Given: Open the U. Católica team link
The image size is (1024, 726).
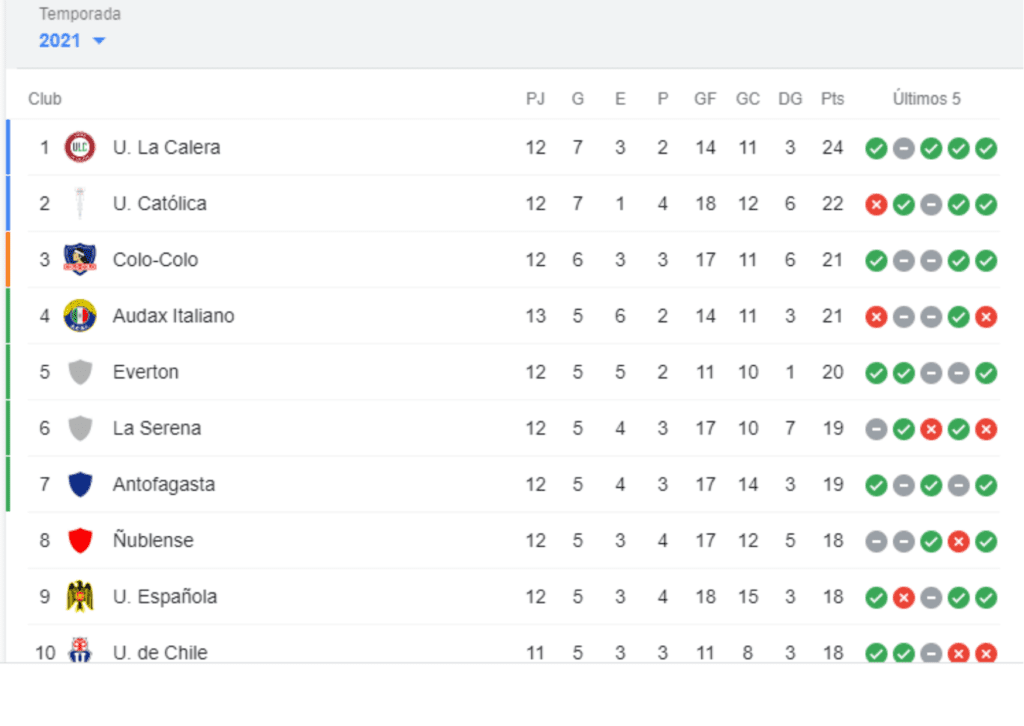Looking at the screenshot, I should [x=159, y=204].
